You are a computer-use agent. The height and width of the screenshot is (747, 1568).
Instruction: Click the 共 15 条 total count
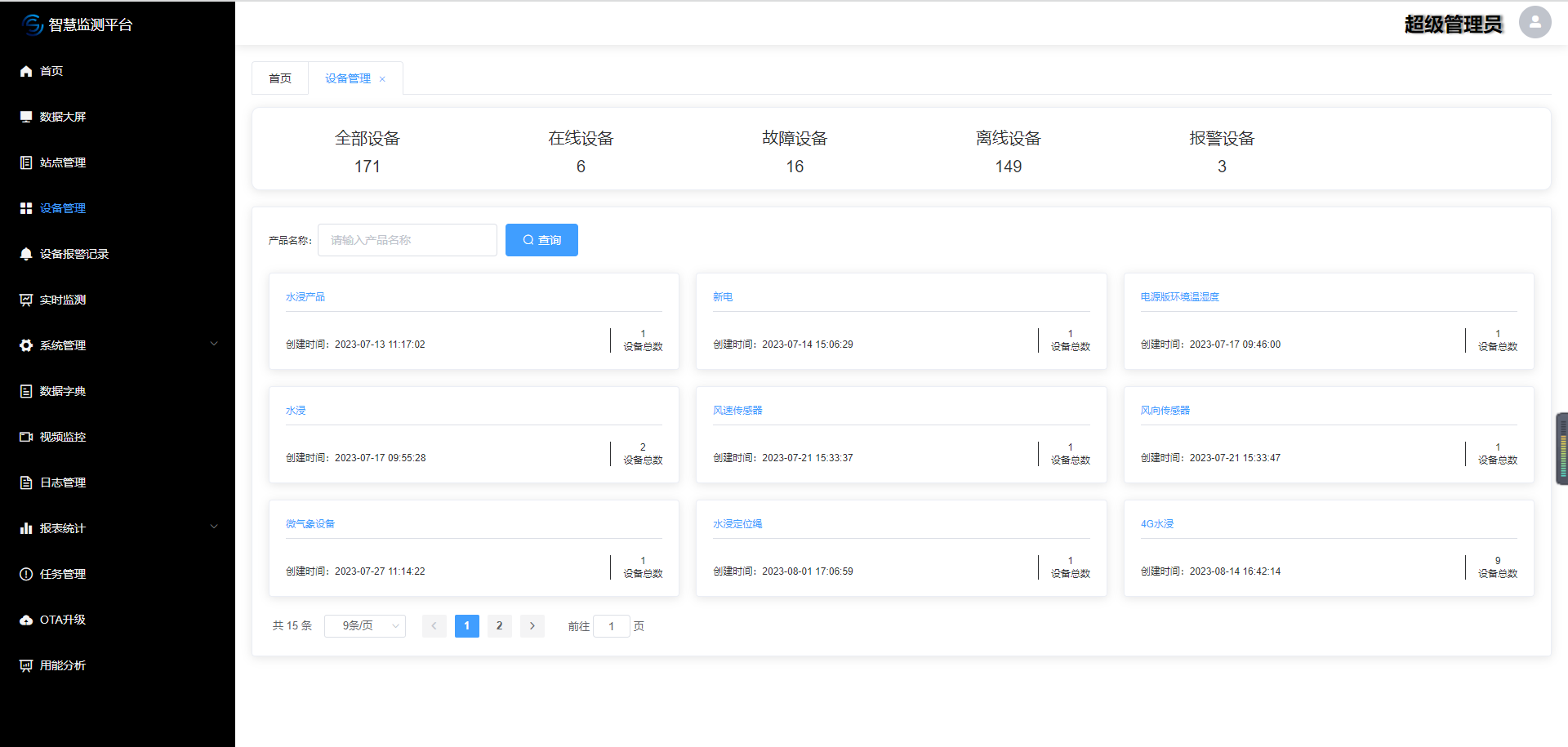pyautogui.click(x=292, y=626)
